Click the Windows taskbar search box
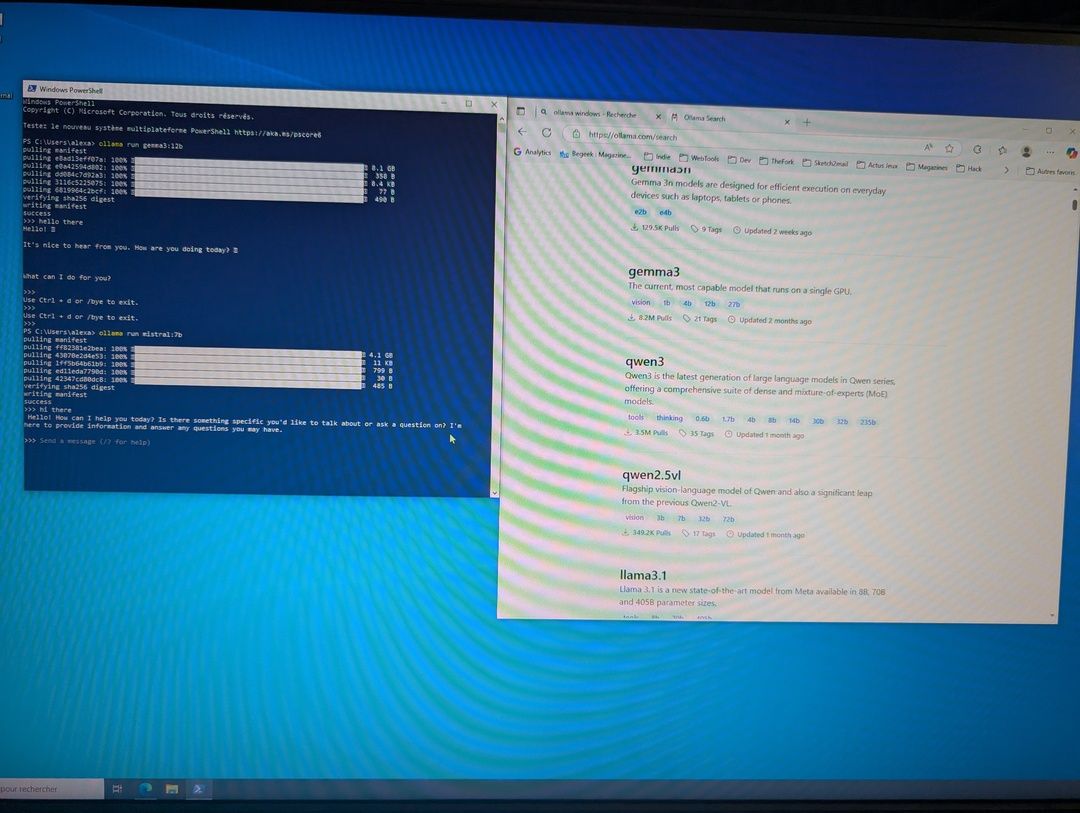1080x813 pixels. [51, 789]
